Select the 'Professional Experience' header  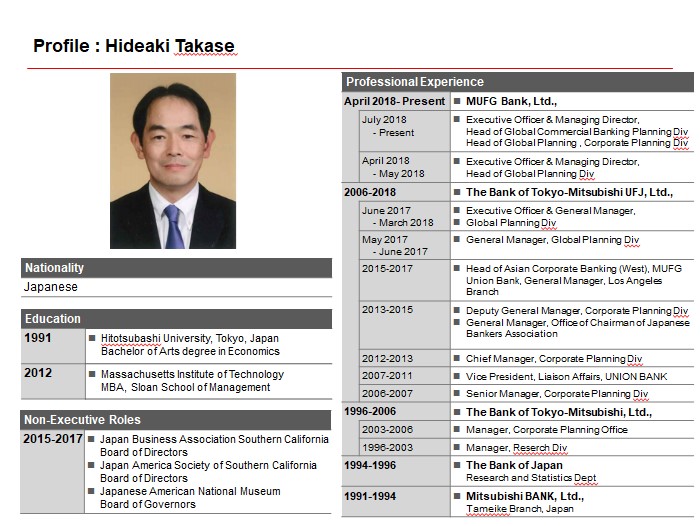(x=518, y=82)
